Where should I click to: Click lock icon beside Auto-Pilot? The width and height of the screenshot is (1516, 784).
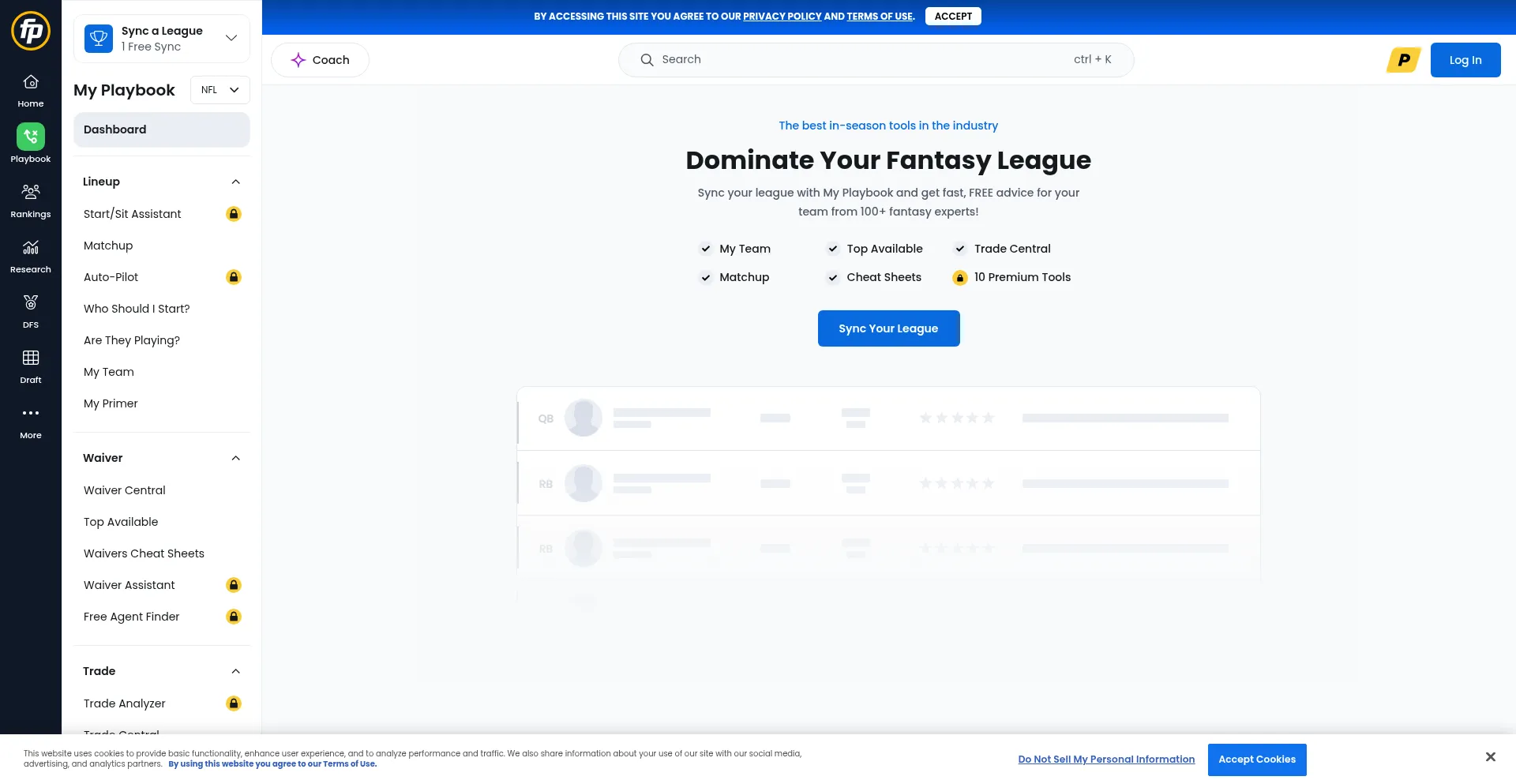pos(234,277)
